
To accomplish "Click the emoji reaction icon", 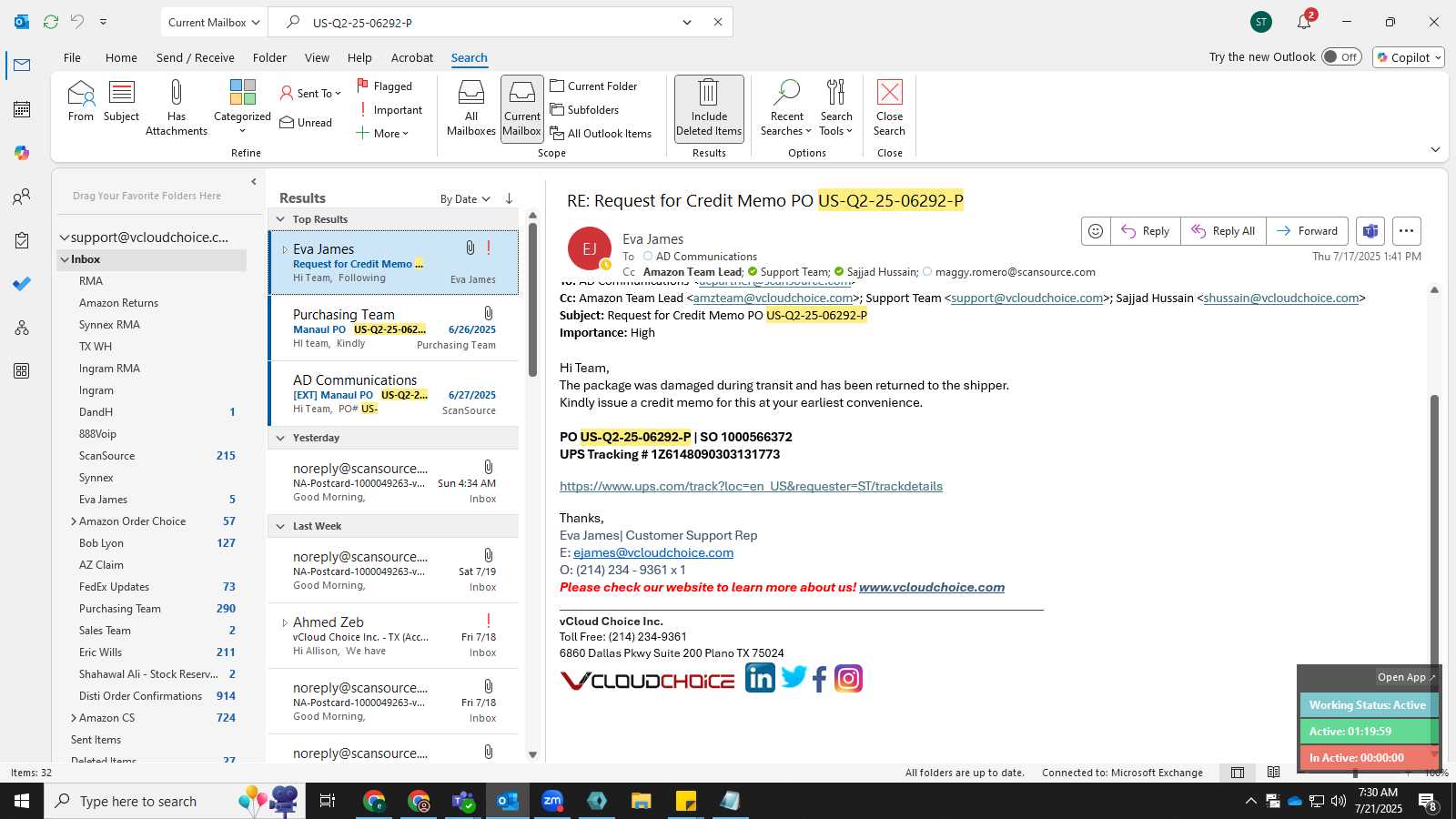I will tap(1096, 231).
